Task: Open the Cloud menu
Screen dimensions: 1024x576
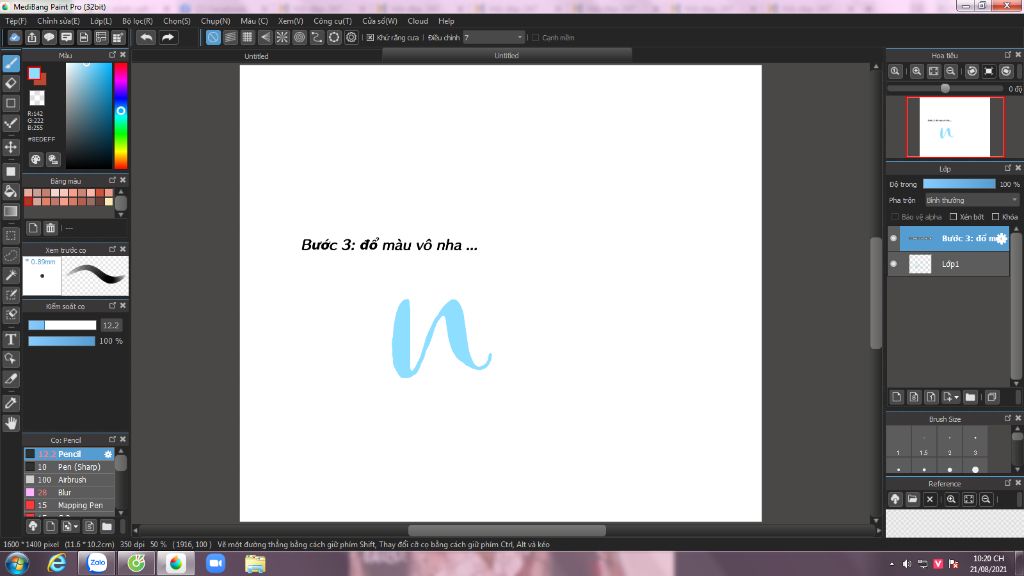Action: 417,21
